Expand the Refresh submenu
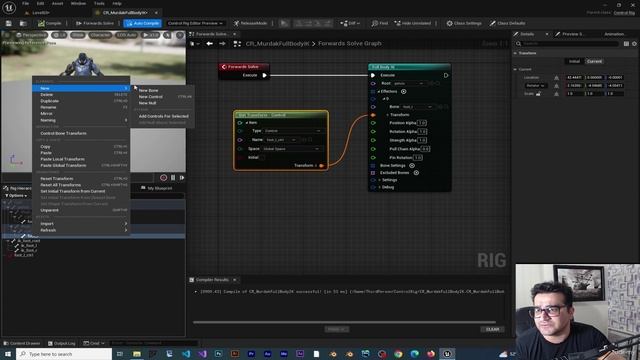640x360 pixels. coord(81,230)
